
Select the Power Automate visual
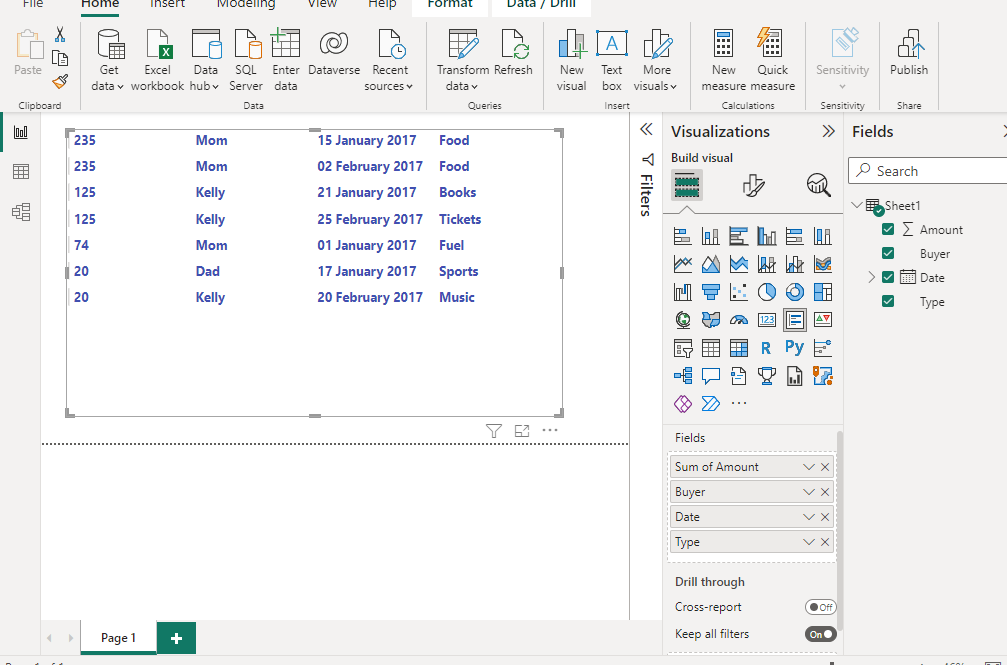(710, 403)
